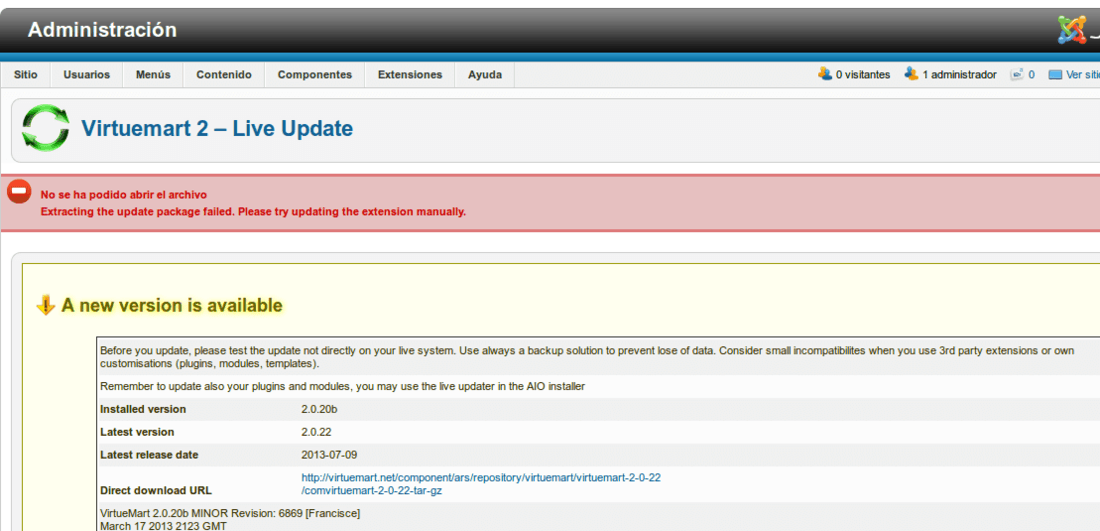Click the 'No se ha podido abrir el archivo' message
Viewport: 1100px width, 531px height.
(123, 194)
